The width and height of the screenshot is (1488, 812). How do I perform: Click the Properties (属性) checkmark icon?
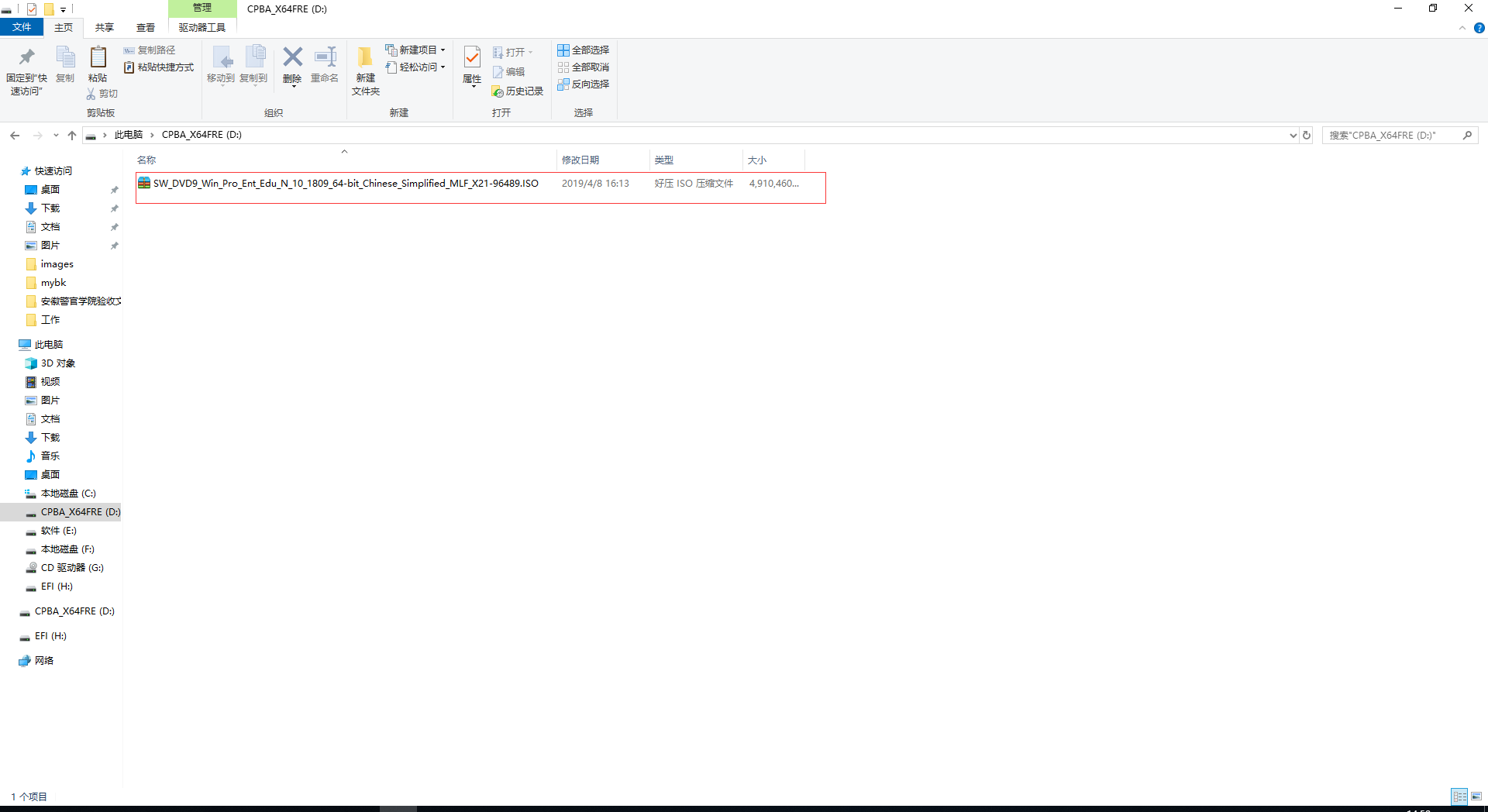(471, 57)
